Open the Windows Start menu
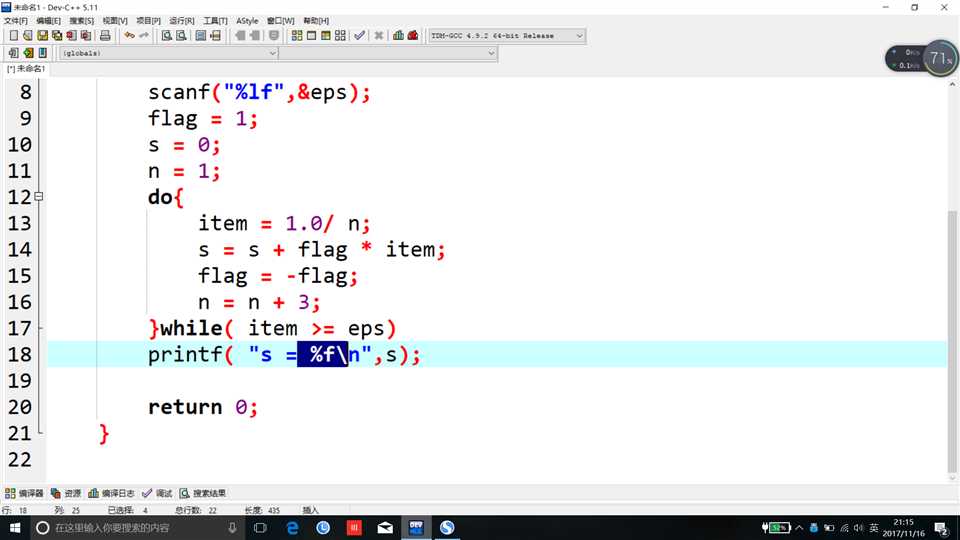 15,528
